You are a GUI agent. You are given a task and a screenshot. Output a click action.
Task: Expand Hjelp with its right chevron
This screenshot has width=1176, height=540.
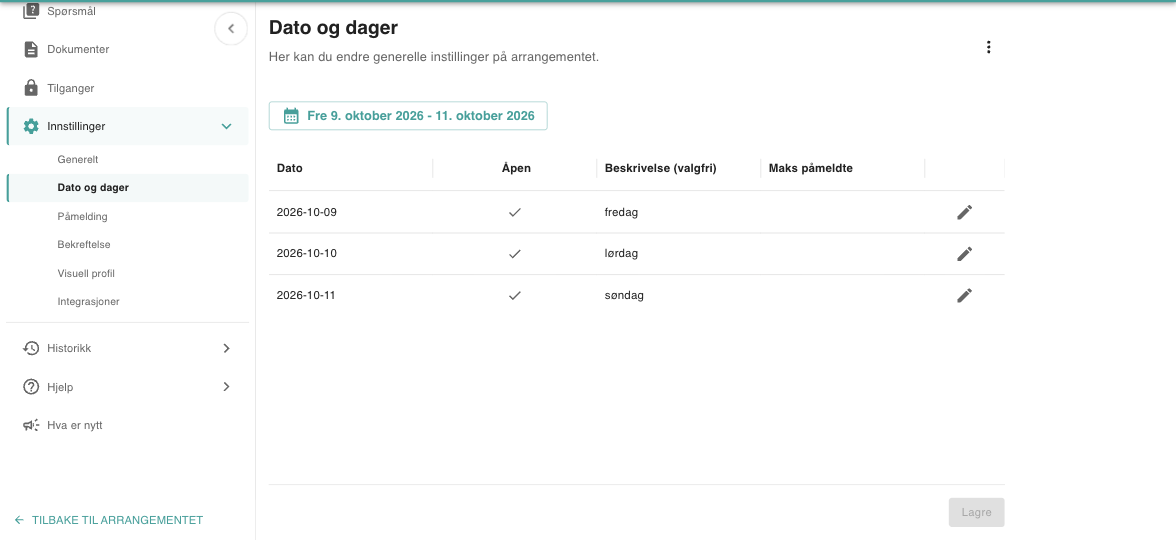click(226, 387)
